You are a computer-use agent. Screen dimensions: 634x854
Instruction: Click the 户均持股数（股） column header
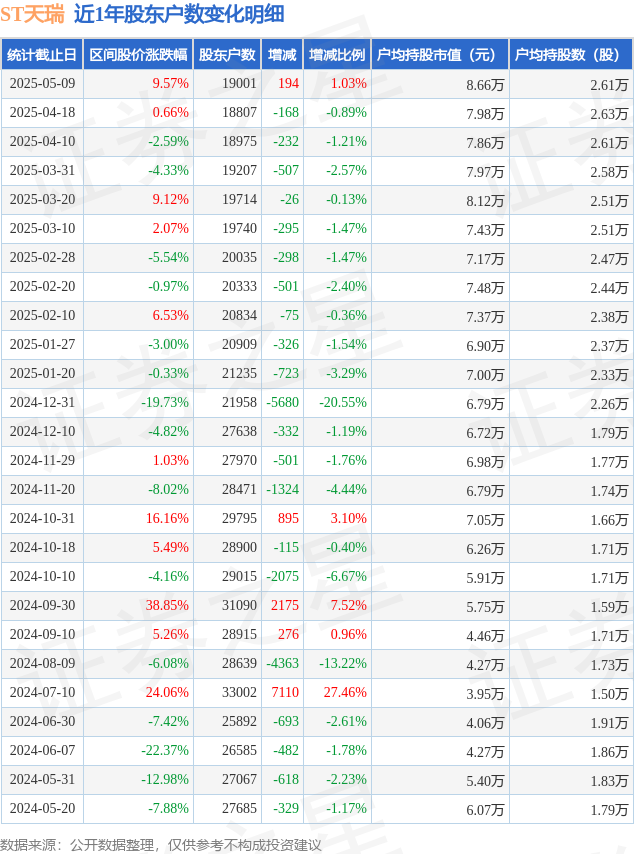(x=571, y=54)
